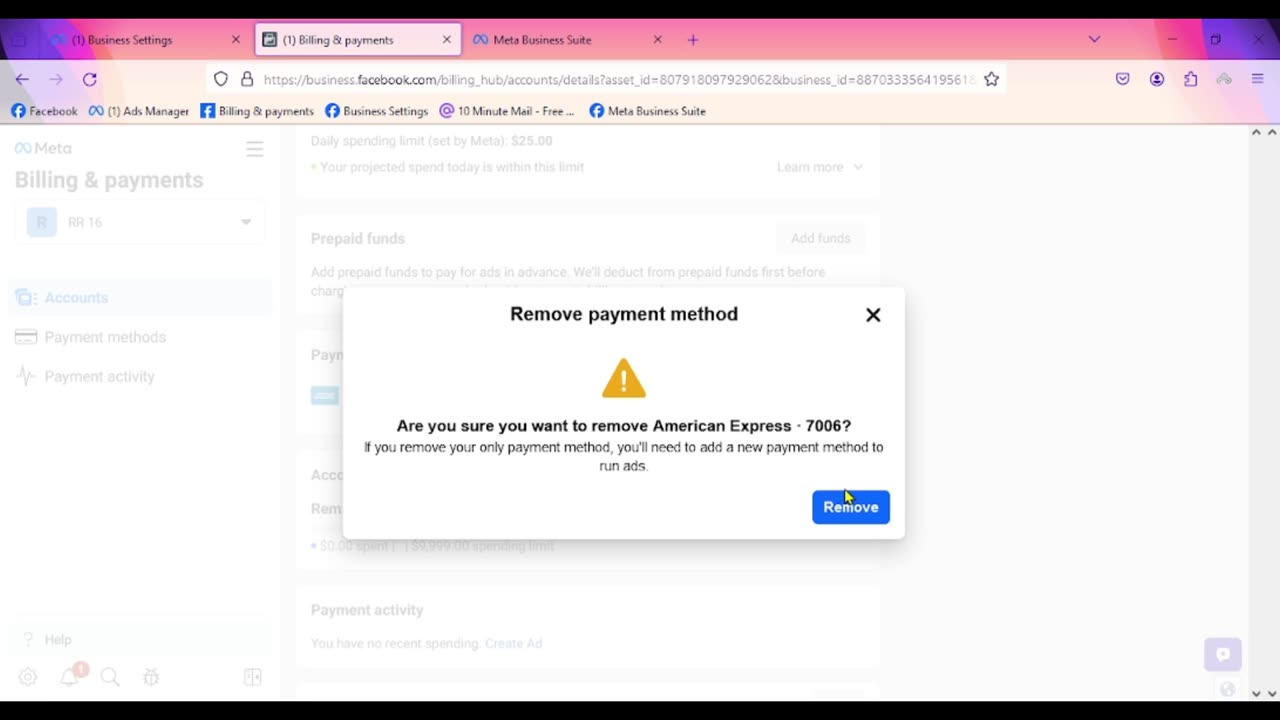Select Payment activity in the sidebar
This screenshot has height=720, width=1280.
140,376
